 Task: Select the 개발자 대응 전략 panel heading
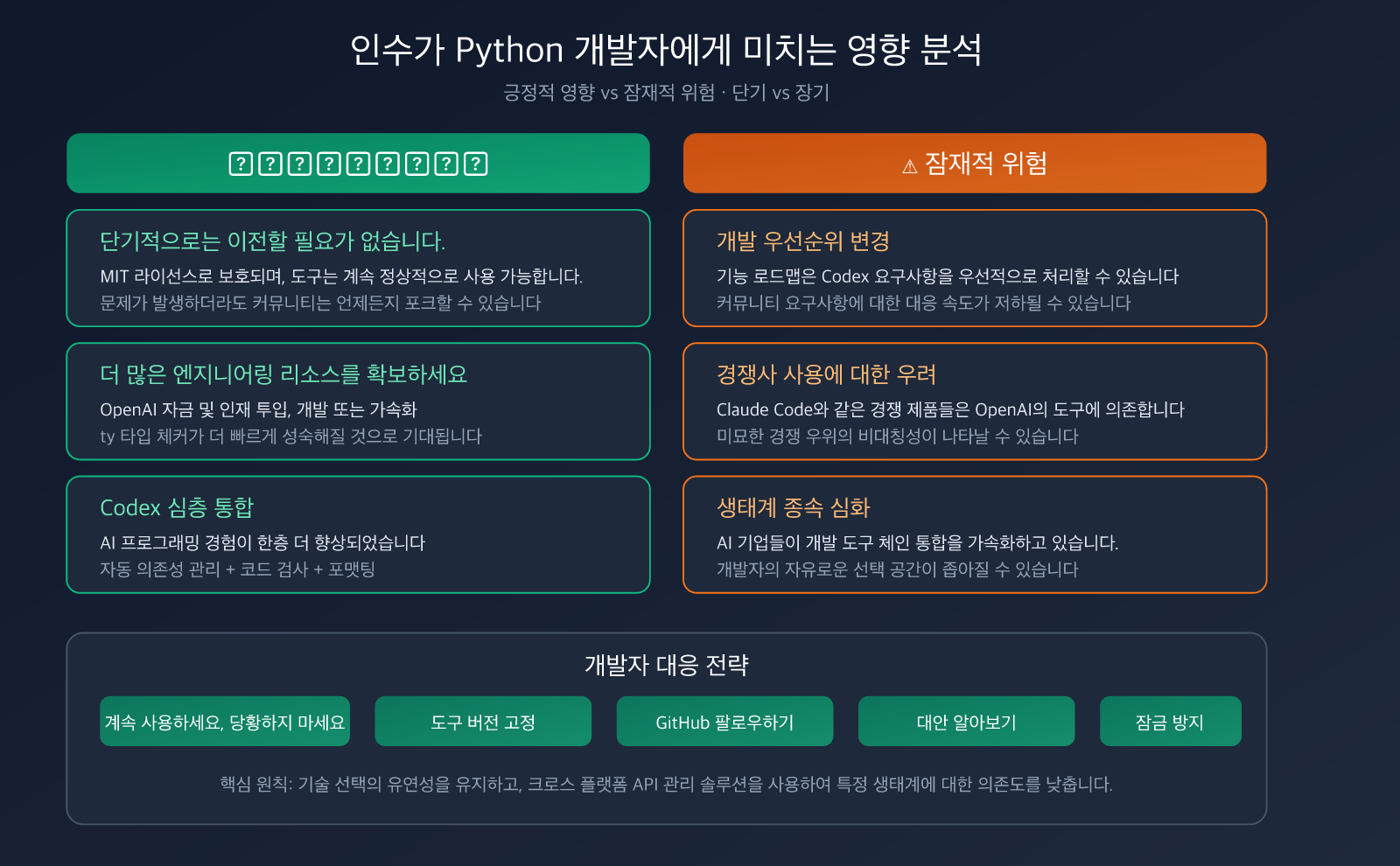point(667,666)
